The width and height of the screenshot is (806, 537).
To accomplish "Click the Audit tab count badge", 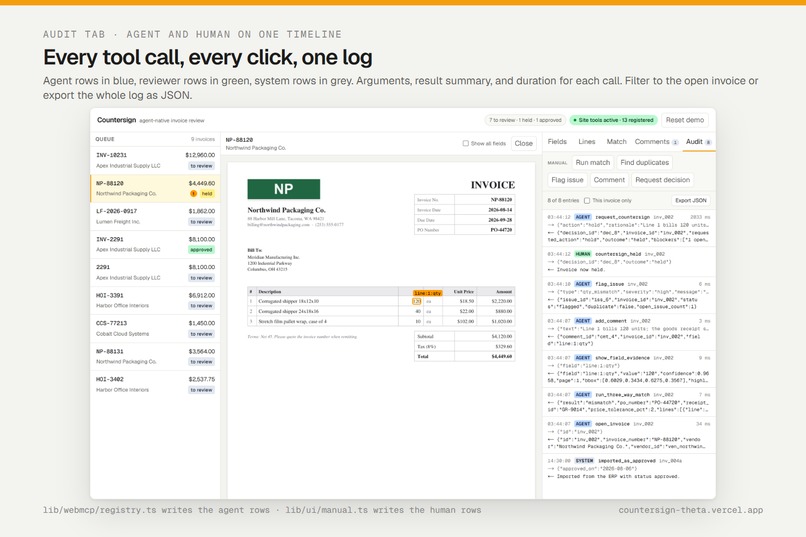I will coord(708,142).
